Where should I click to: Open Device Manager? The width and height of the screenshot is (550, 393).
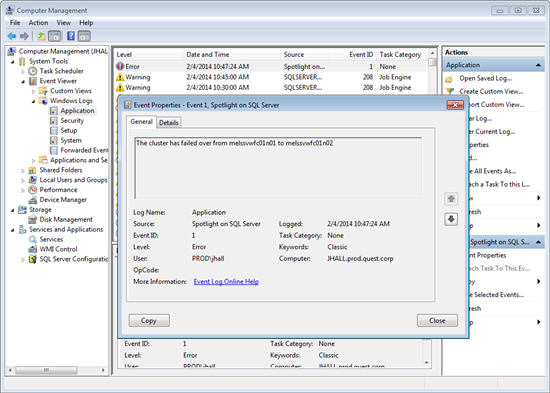pos(63,200)
